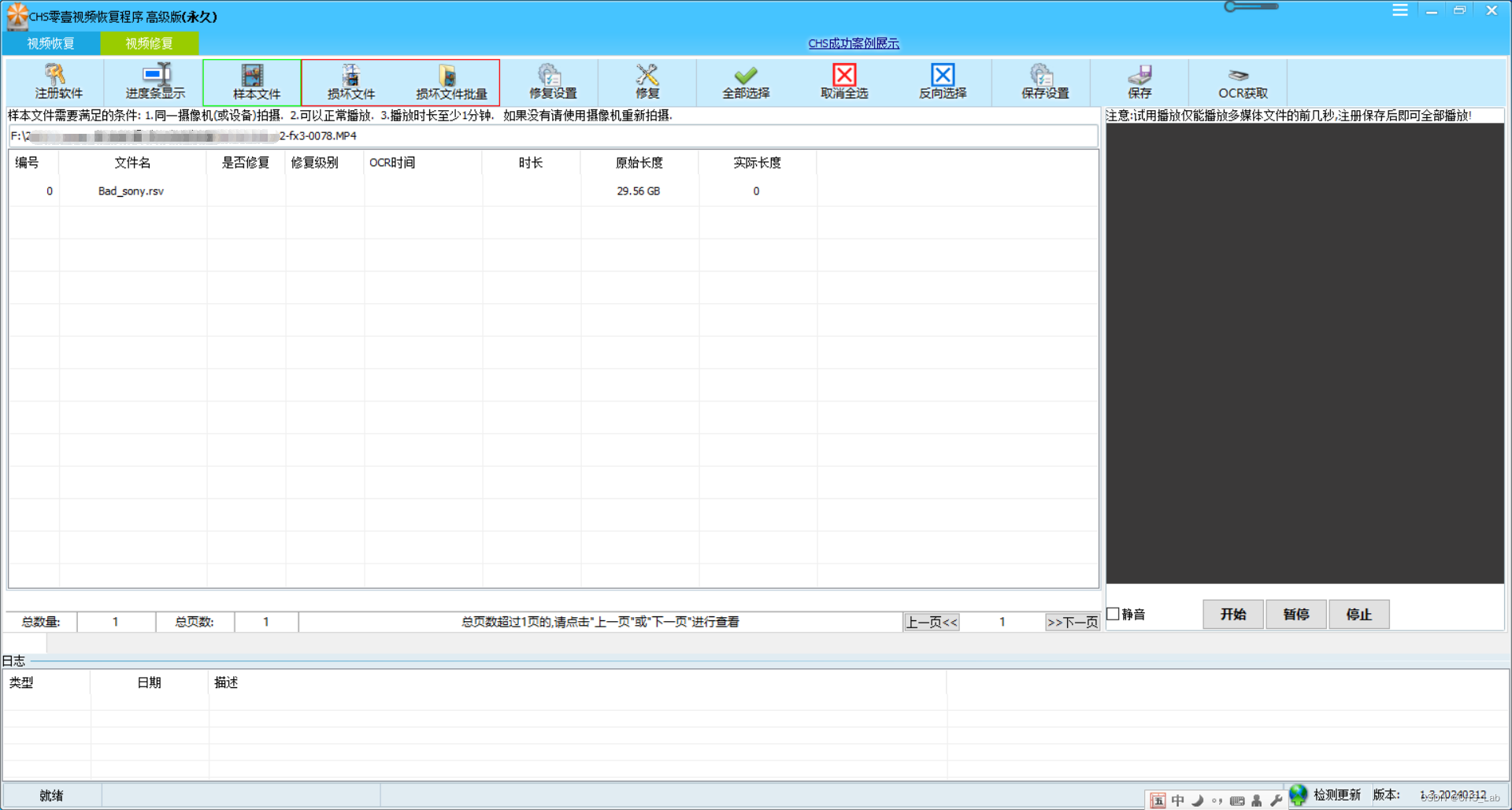Click the 文件名 column header

pos(132,163)
